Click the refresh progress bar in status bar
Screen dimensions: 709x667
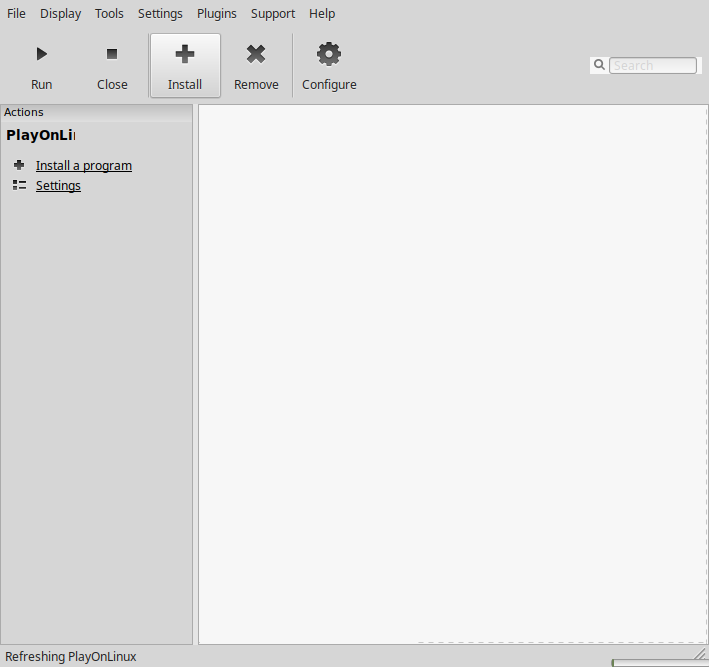coord(660,663)
